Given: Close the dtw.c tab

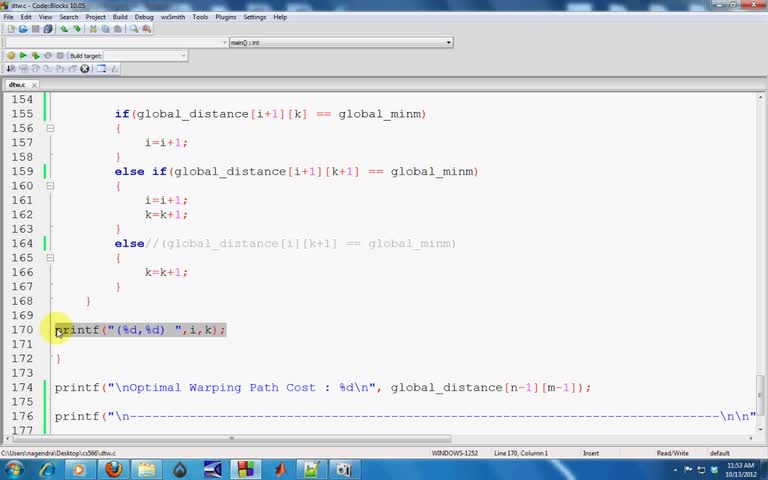Looking at the screenshot, I should pos(34,85).
